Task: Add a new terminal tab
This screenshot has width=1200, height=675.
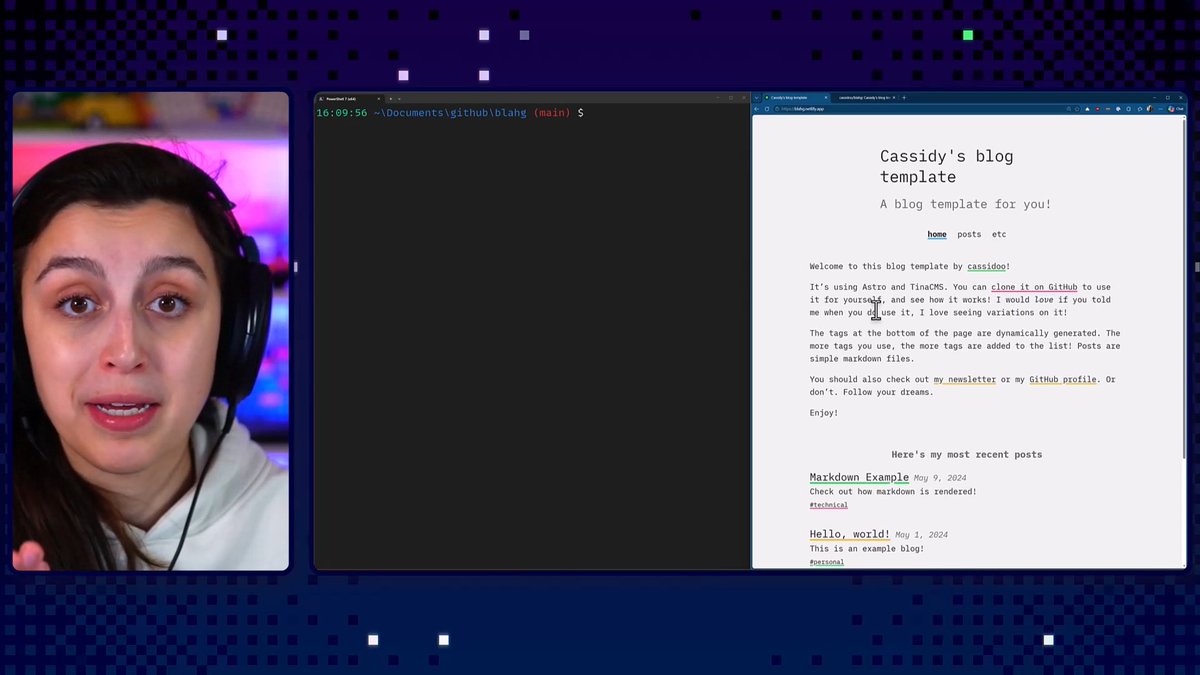Action: [x=390, y=98]
